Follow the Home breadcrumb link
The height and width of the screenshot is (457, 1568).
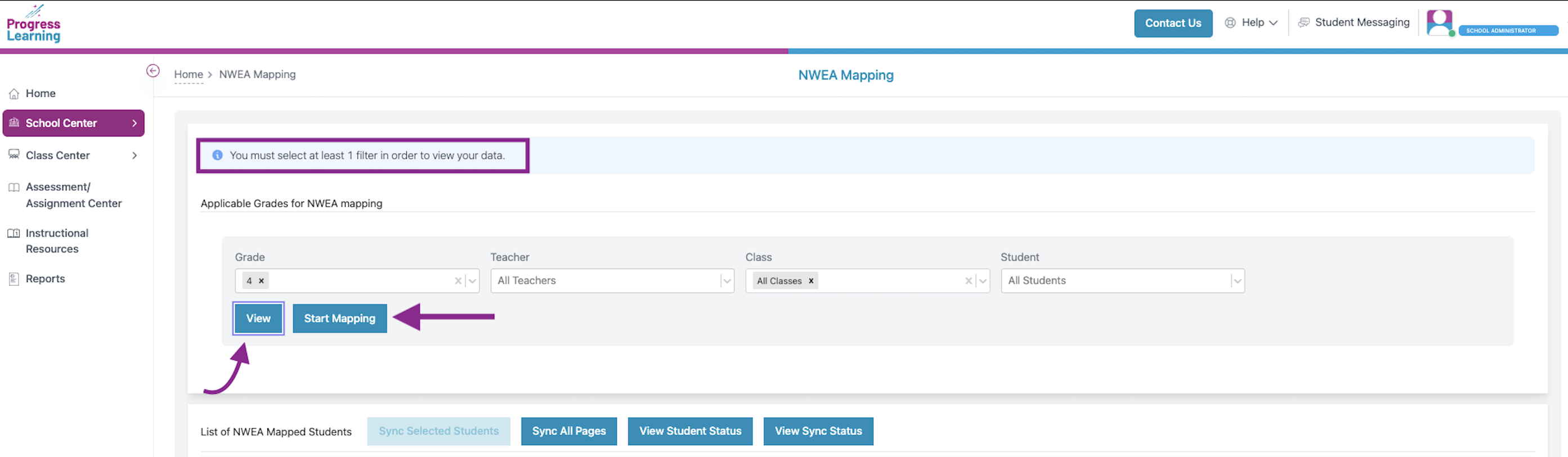pos(188,74)
